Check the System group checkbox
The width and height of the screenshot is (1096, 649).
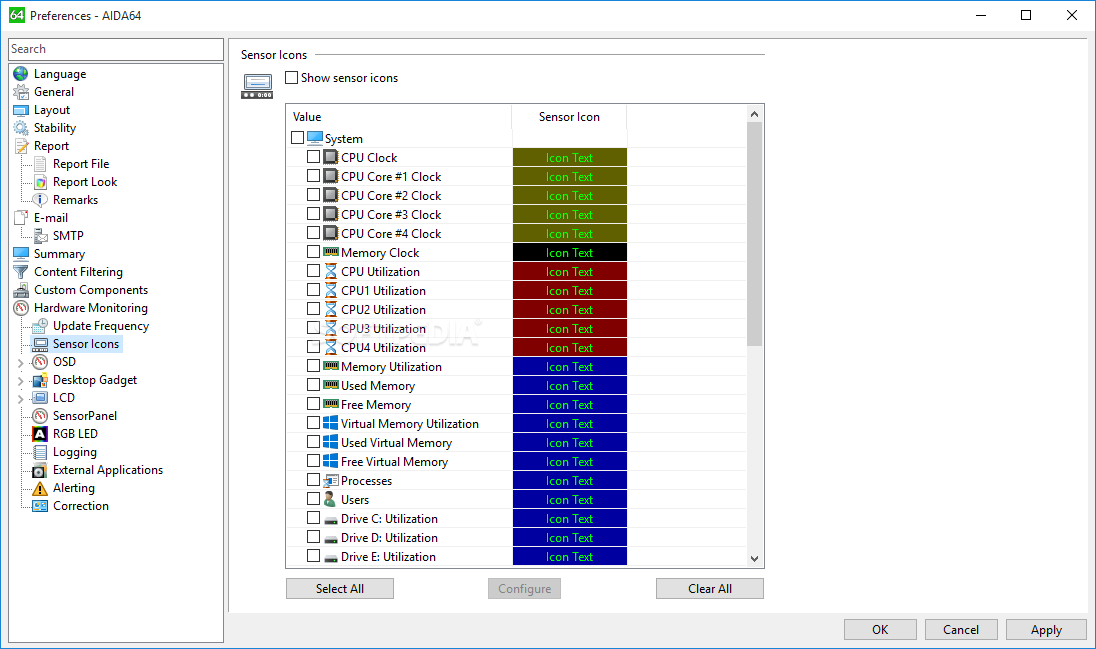(x=298, y=138)
